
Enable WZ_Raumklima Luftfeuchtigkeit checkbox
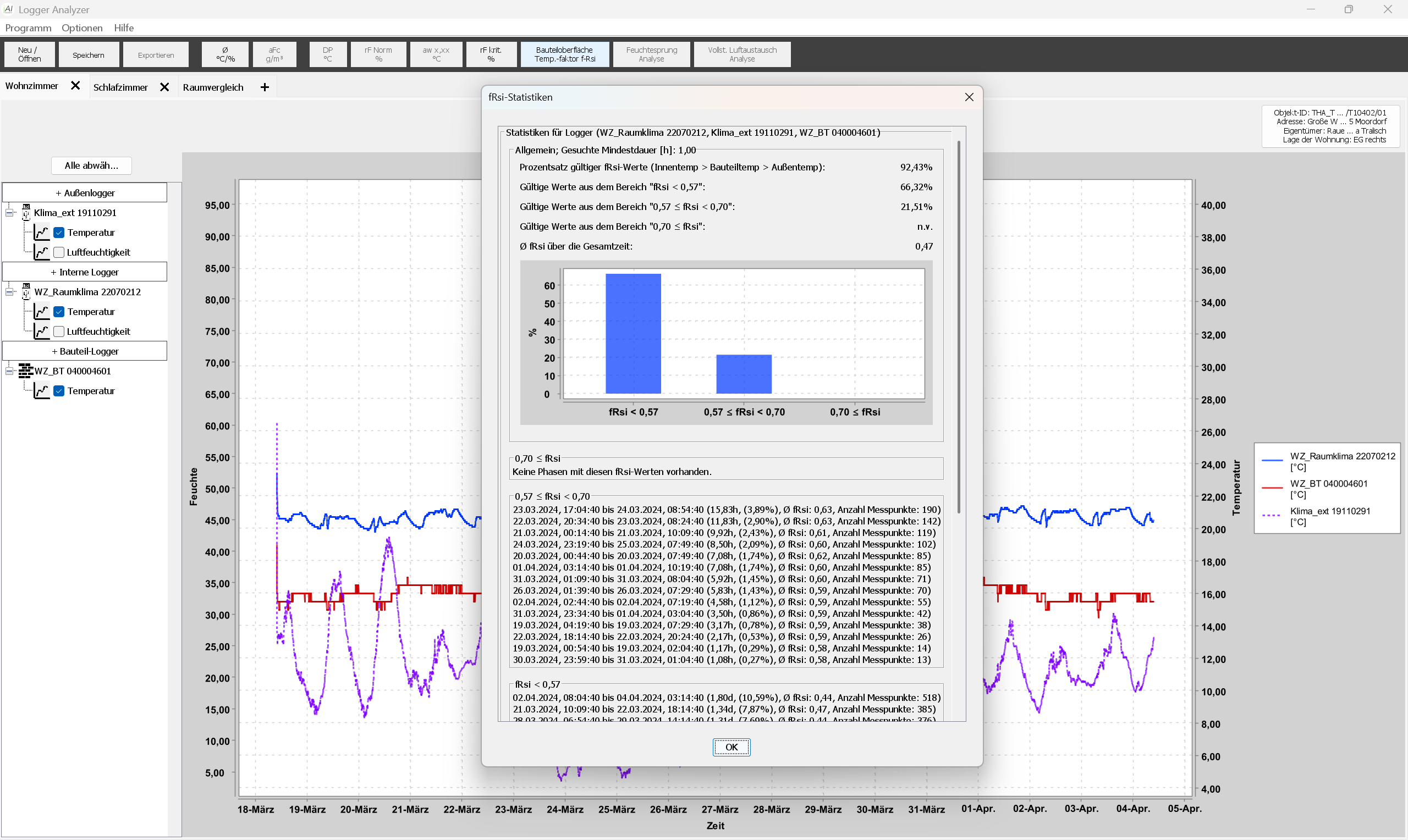59,331
